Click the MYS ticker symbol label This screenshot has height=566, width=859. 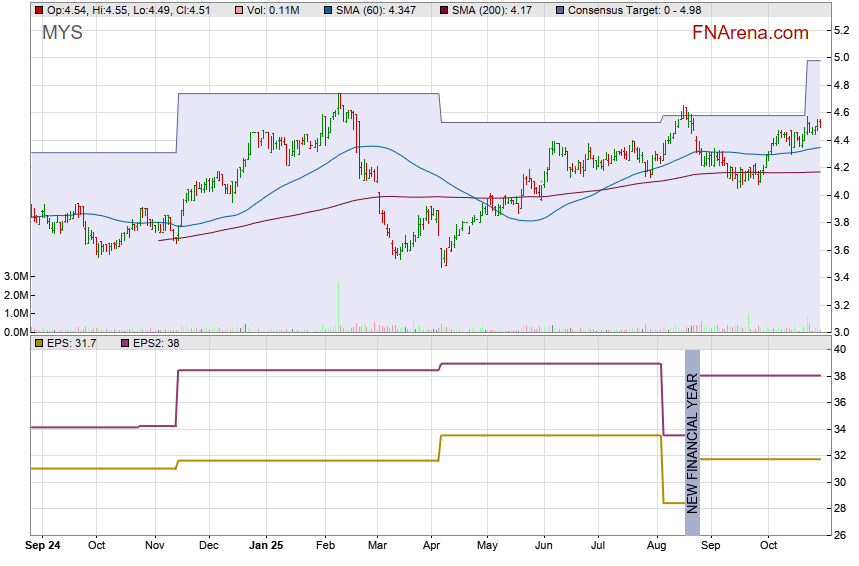(62, 33)
